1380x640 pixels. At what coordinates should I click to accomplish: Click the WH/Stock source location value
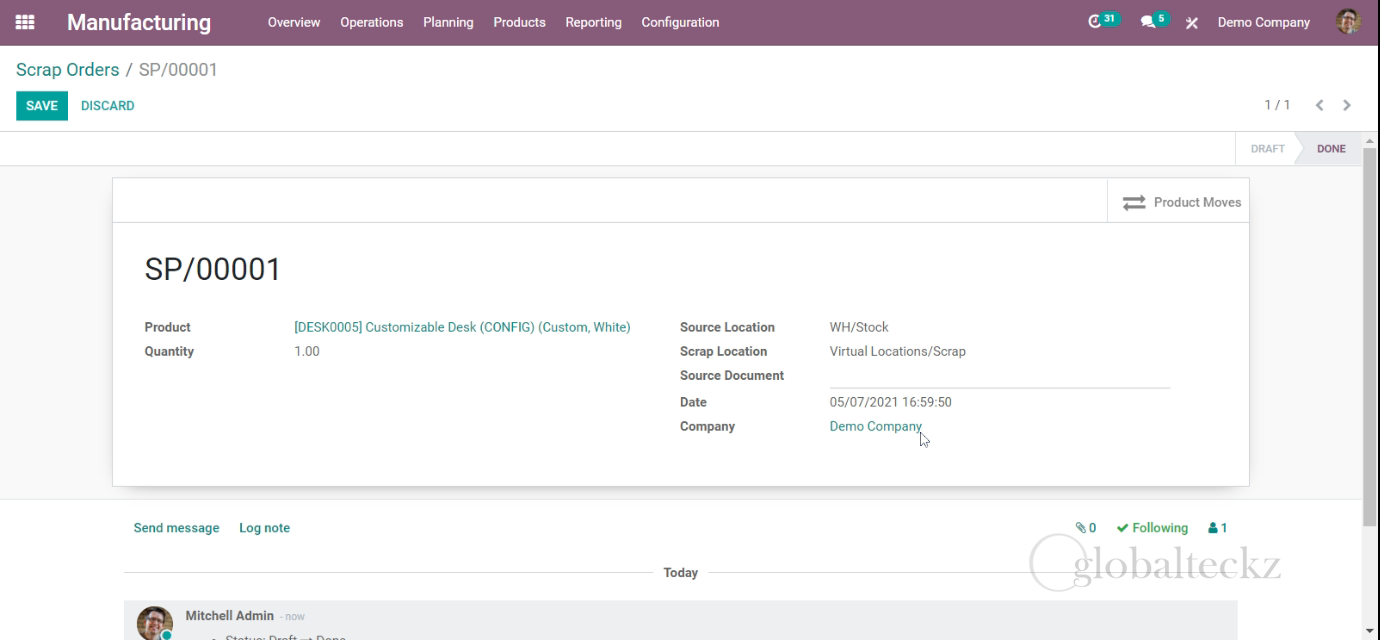[x=859, y=327]
